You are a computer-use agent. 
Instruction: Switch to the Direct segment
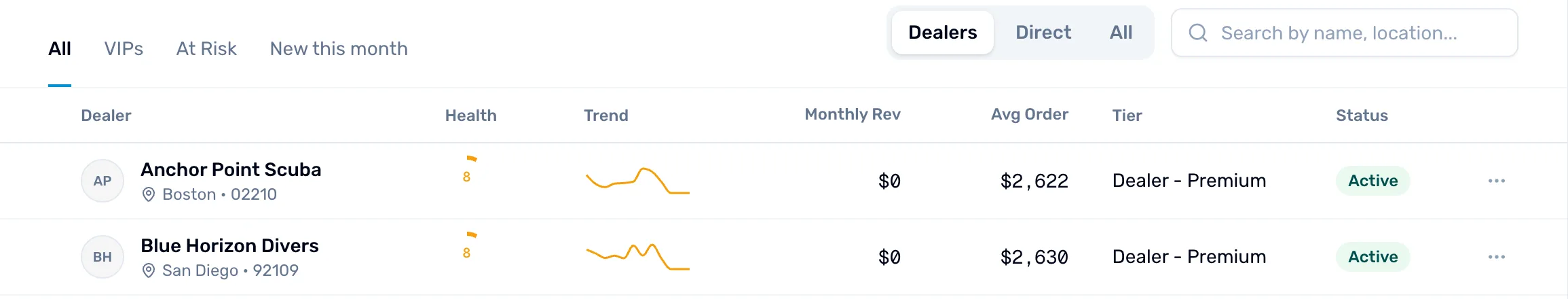[x=1043, y=33]
